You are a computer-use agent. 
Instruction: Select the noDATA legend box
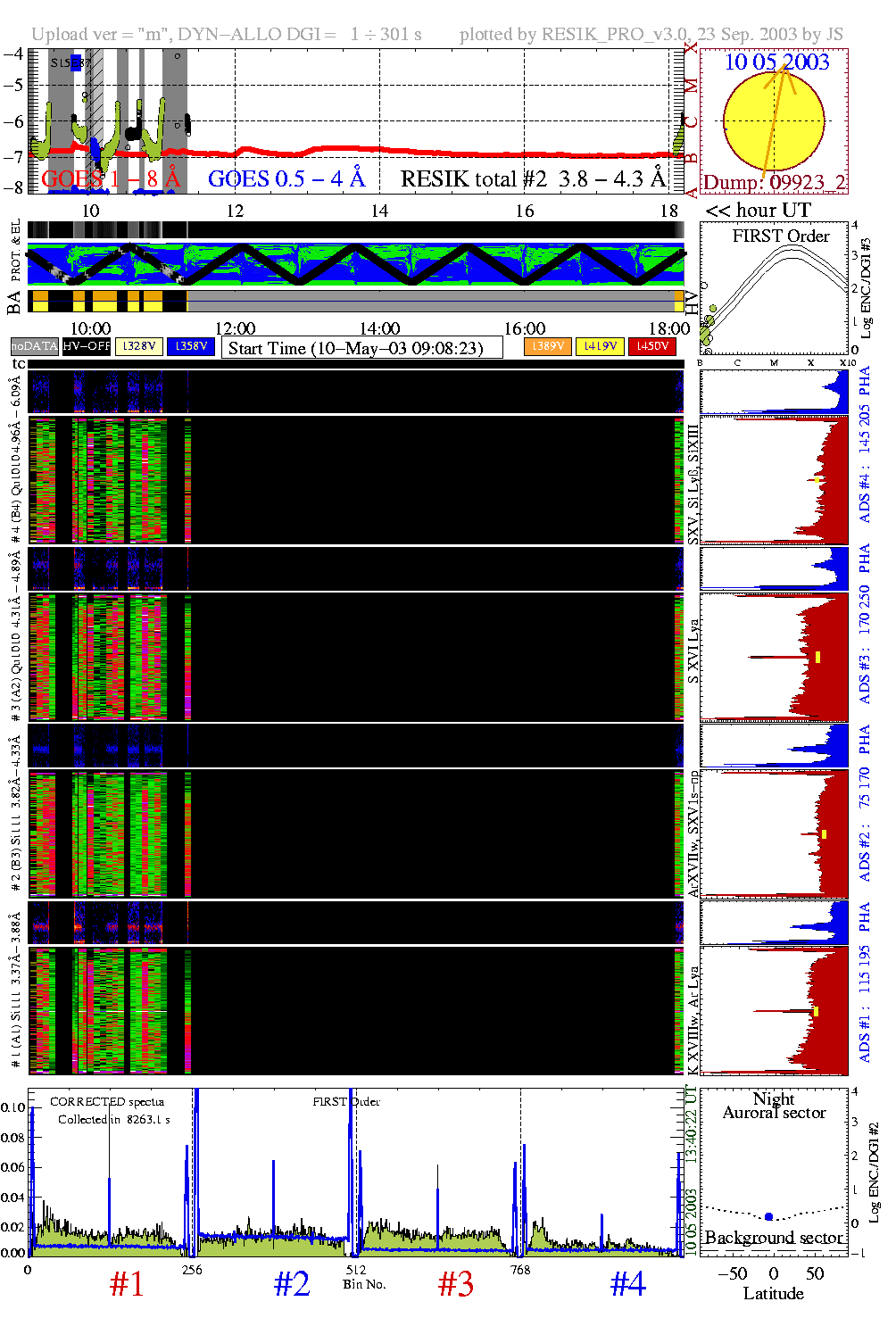click(x=35, y=346)
